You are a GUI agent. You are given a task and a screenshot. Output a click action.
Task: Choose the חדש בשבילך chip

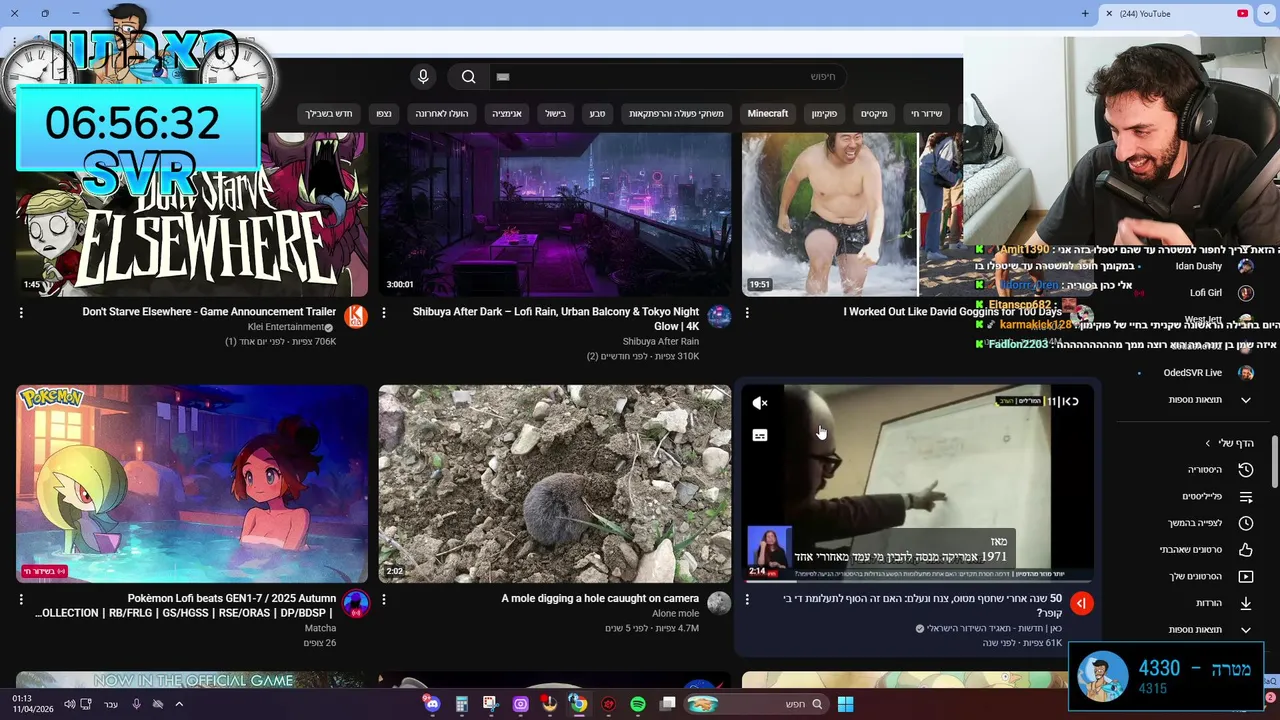click(329, 114)
